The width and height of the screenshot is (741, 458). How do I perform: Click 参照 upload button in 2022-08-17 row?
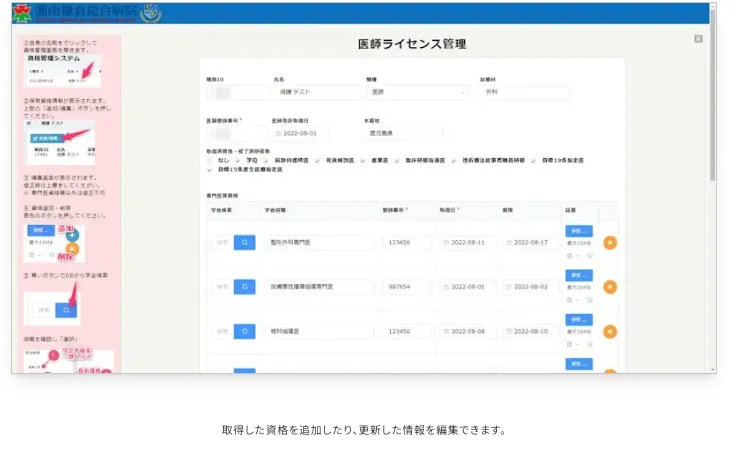579,231
